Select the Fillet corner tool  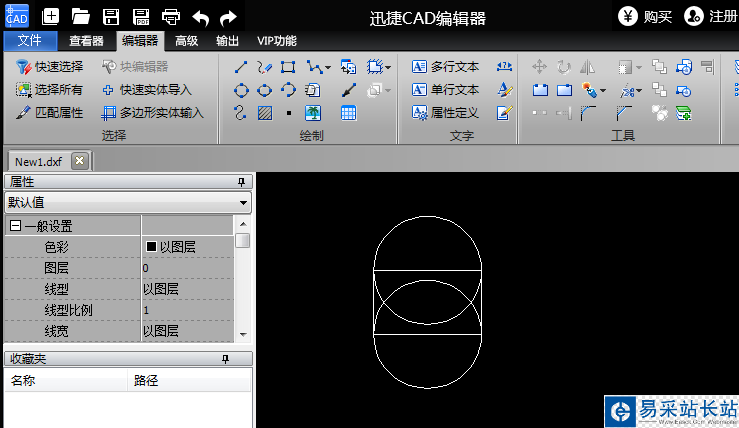tap(588, 113)
